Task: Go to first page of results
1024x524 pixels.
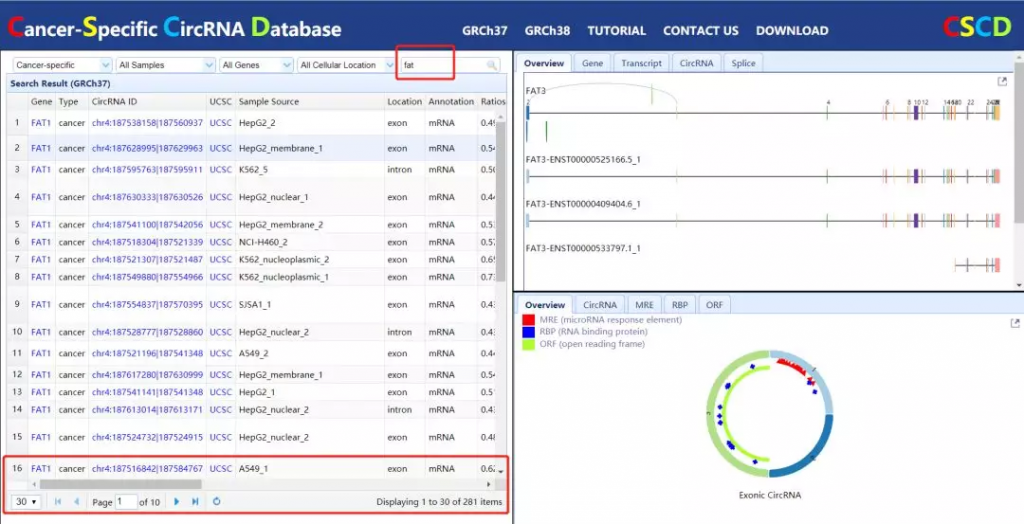Action: [58, 502]
